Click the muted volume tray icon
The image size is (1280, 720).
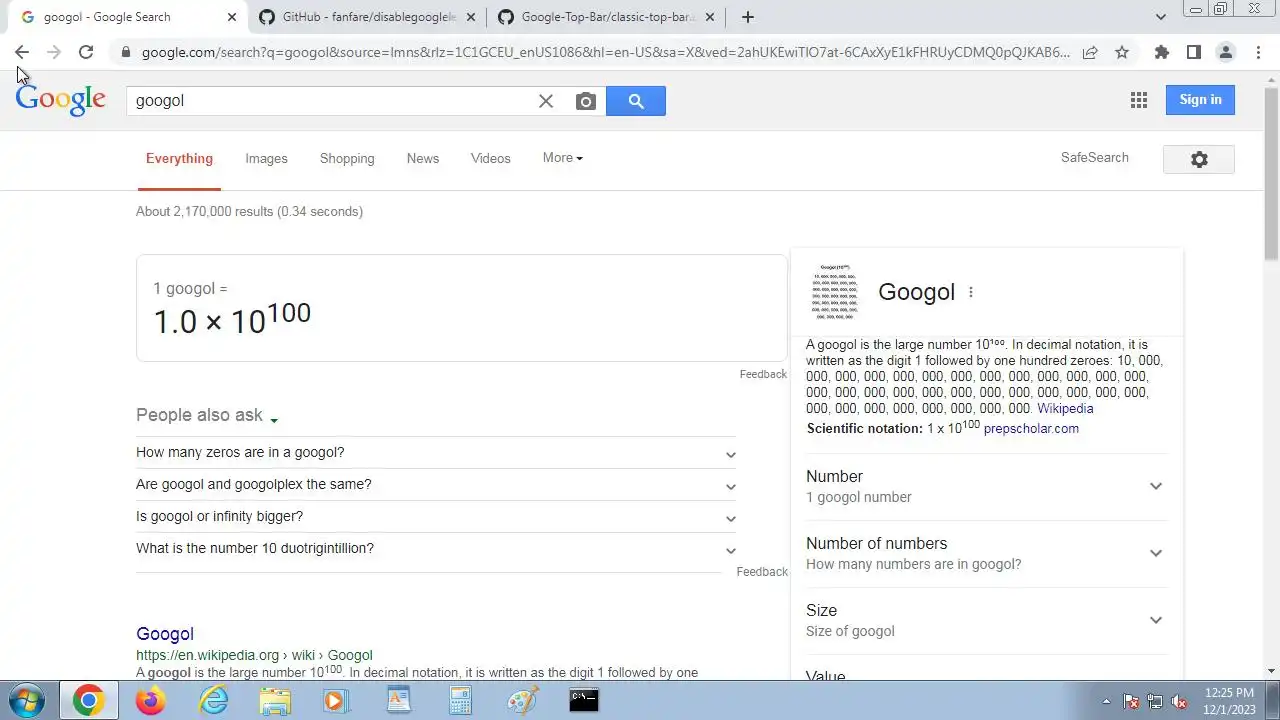pyautogui.click(x=1179, y=701)
